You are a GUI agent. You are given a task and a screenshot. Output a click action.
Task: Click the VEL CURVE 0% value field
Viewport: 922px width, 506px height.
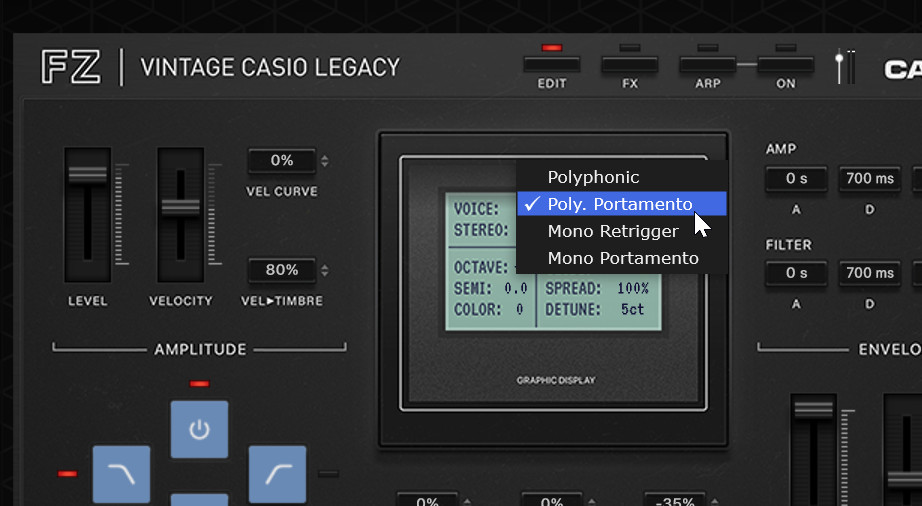[281, 161]
